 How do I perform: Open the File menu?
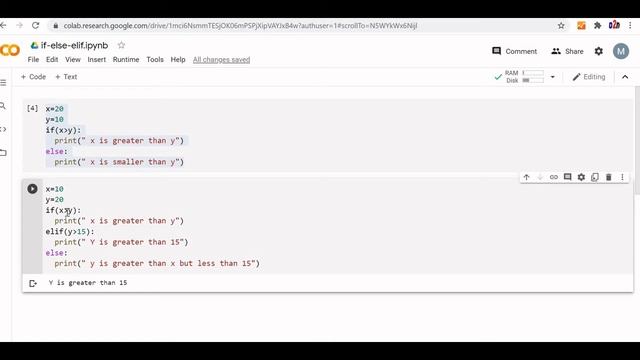(x=33, y=60)
